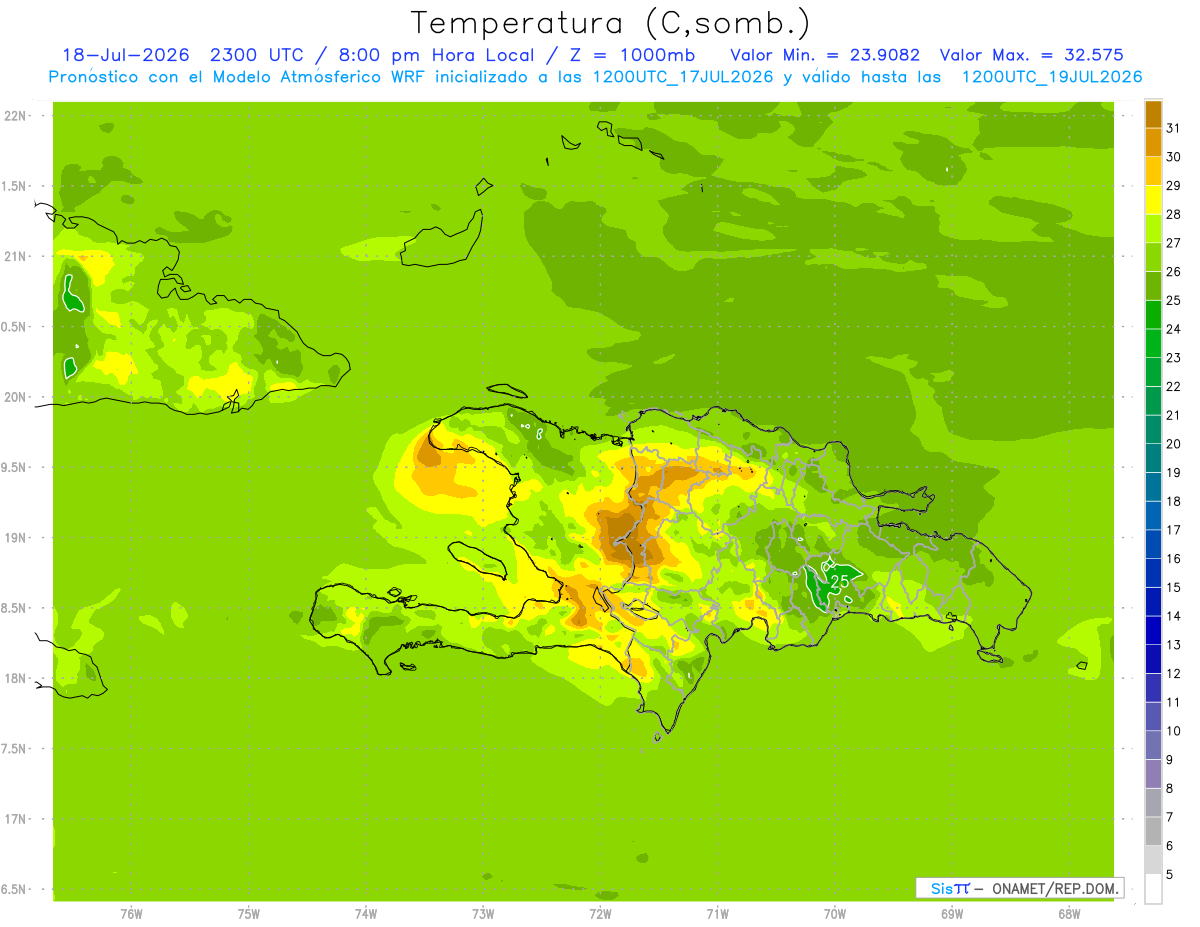
Task: Click the colorbar segment between 29 and 30
Action: tap(1153, 171)
